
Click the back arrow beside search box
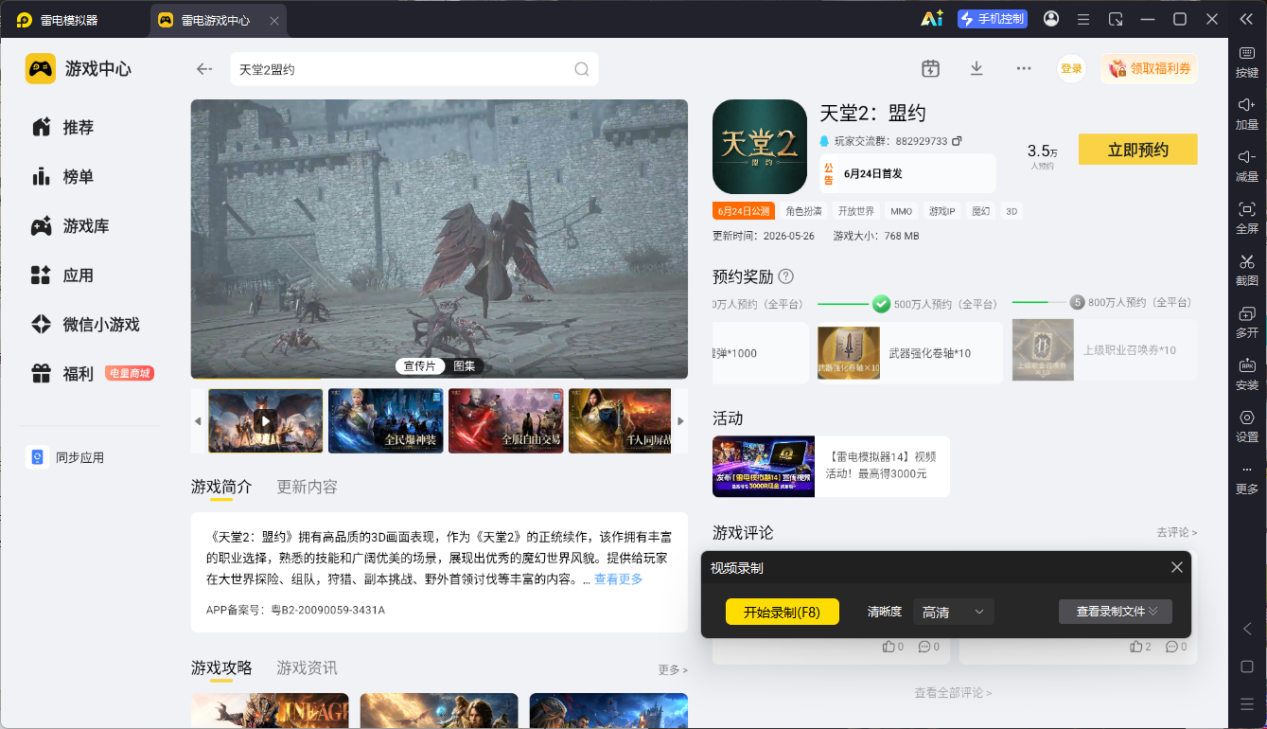click(x=205, y=69)
